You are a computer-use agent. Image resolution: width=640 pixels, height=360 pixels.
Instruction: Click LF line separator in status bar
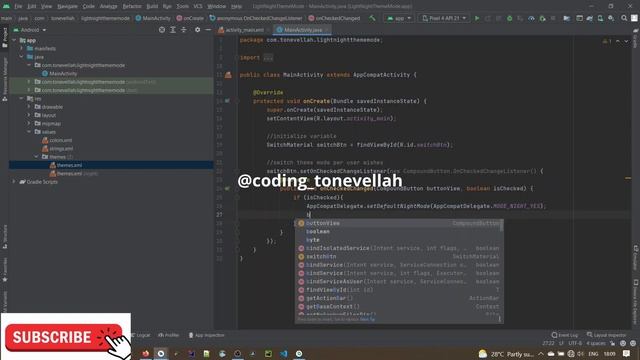(x=561, y=343)
